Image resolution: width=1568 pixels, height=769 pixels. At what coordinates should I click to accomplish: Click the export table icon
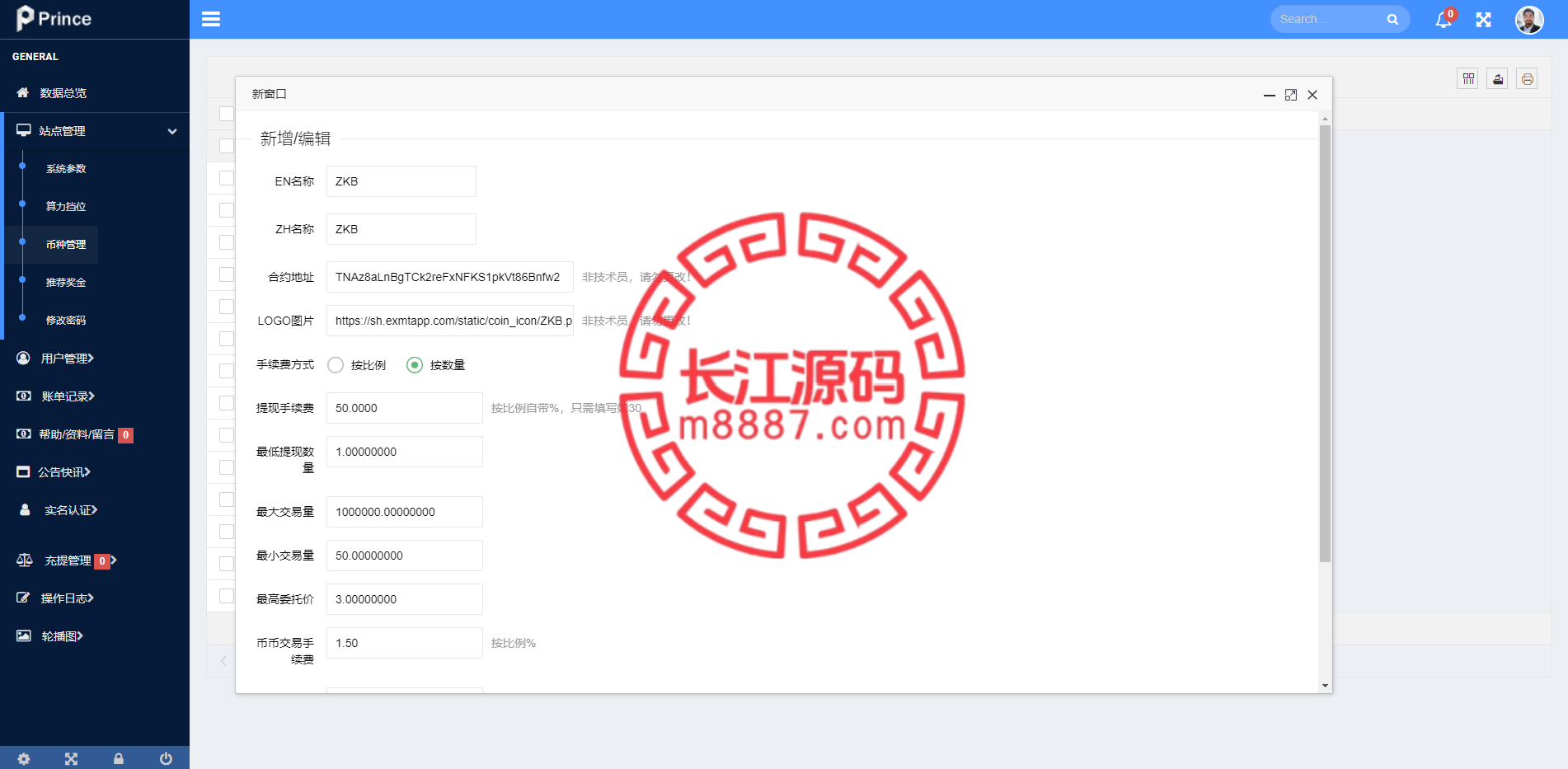point(1498,79)
